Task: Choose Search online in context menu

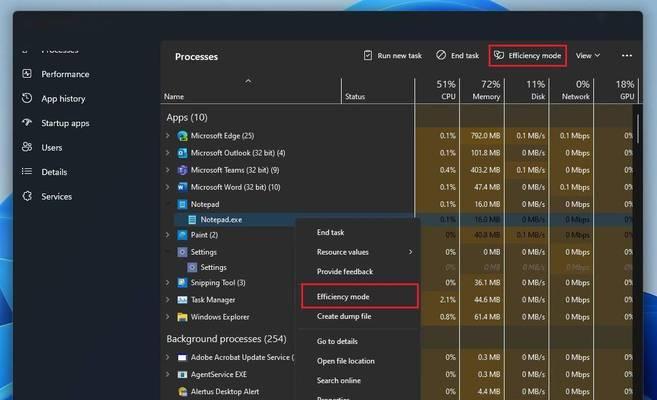Action: click(x=339, y=380)
